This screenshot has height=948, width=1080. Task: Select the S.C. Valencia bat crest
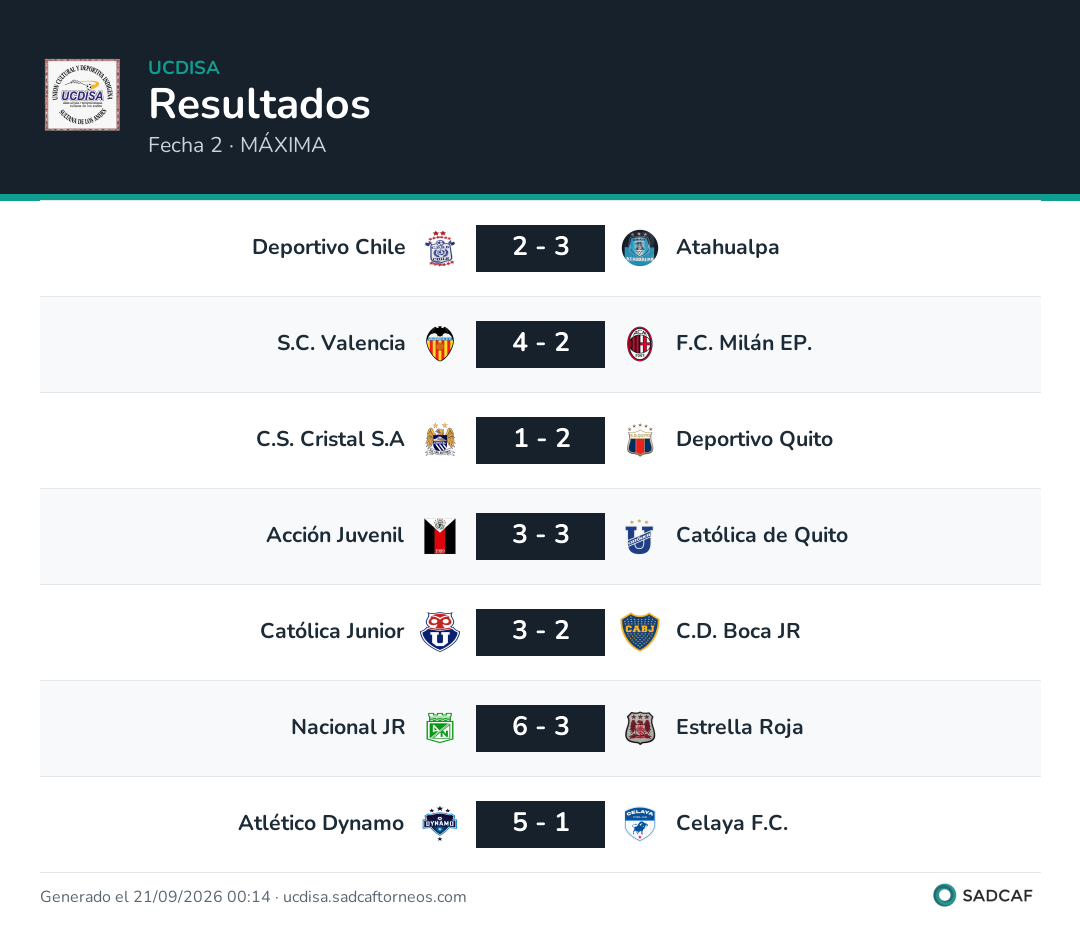439,344
